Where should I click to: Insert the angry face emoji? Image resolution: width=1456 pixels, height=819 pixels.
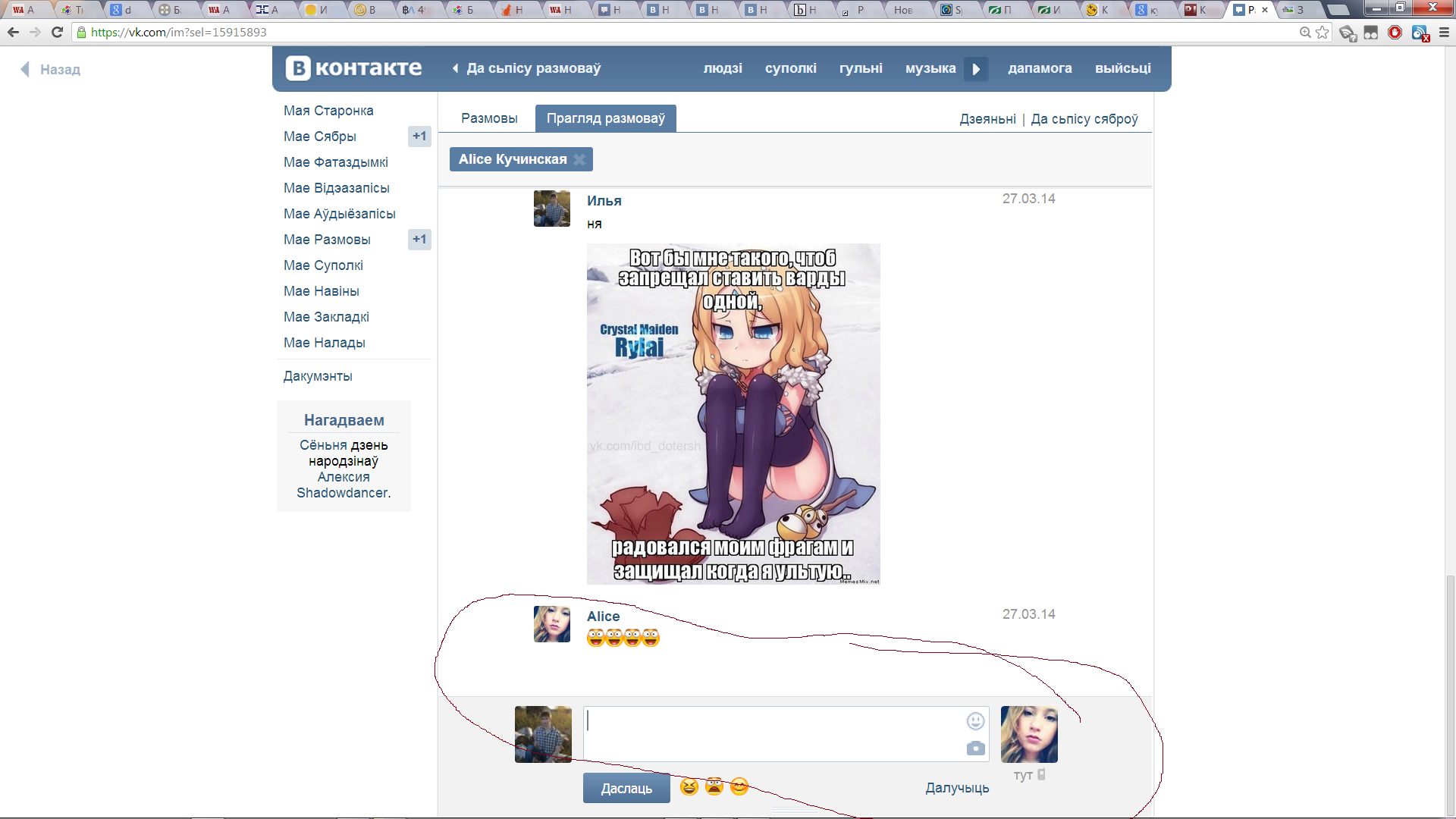point(714,787)
